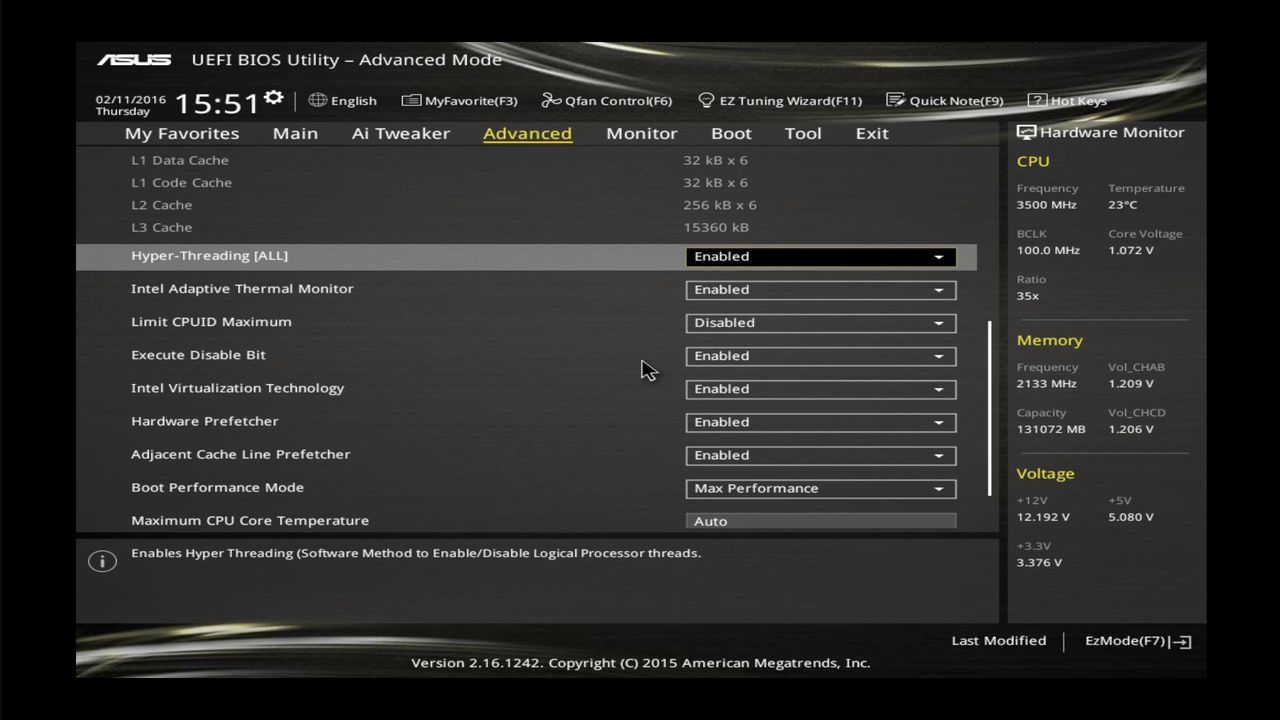Select the Intel Adaptive Thermal Monitor label

click(x=242, y=289)
